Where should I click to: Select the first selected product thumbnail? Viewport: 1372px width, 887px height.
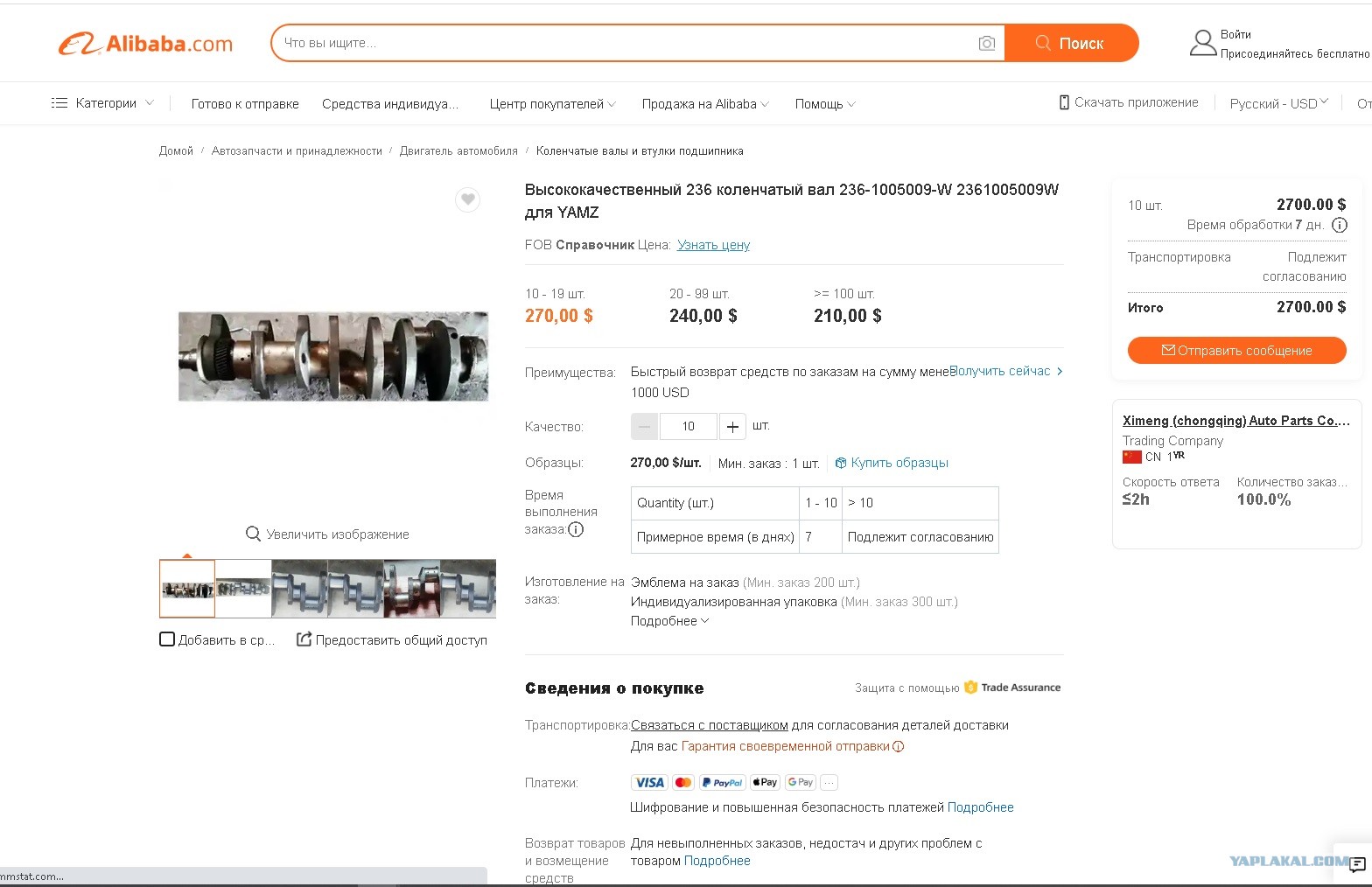(187, 589)
